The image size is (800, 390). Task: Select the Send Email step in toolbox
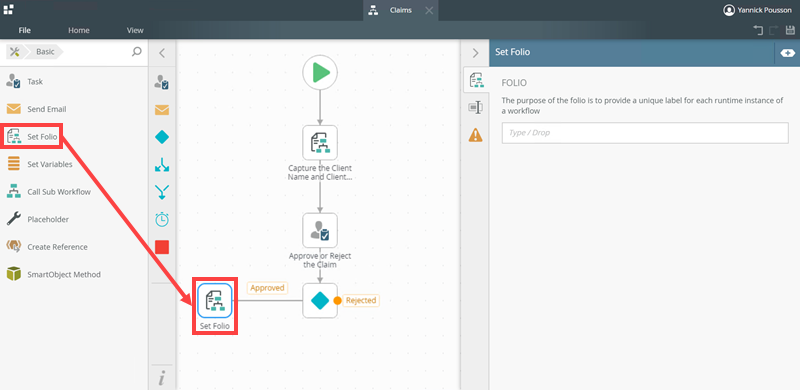tap(36, 109)
